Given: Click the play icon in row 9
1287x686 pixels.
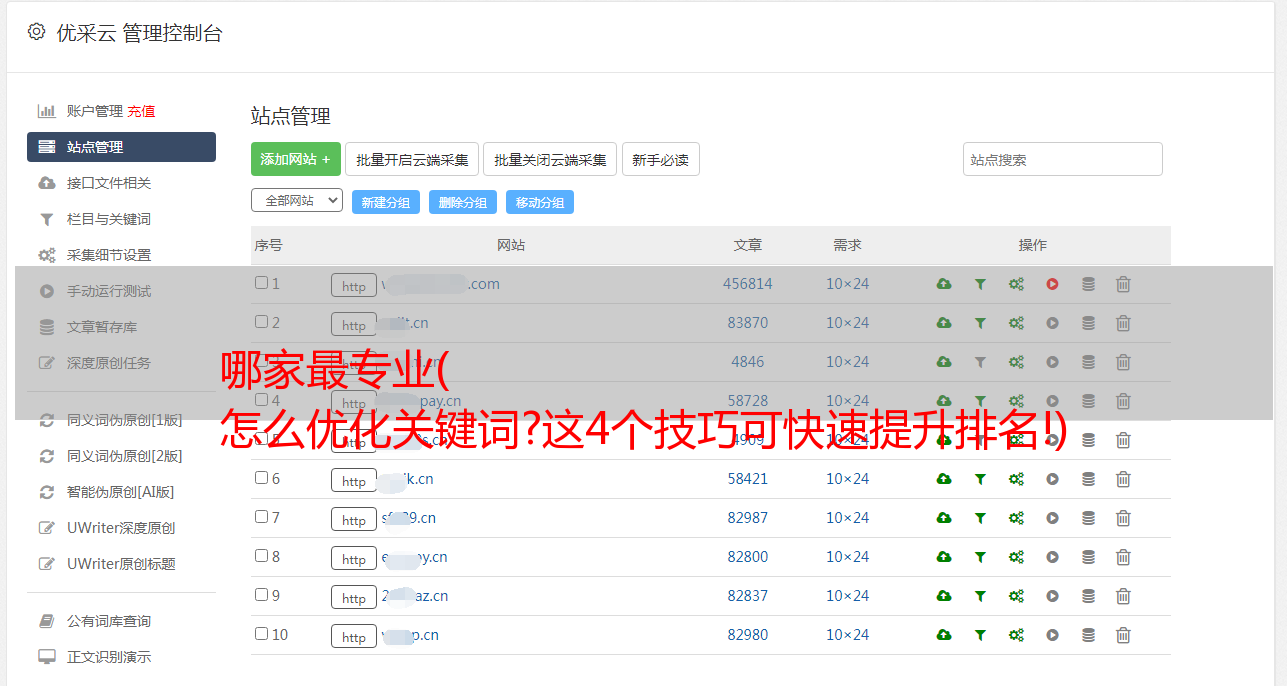Looking at the screenshot, I should click(x=1052, y=596).
